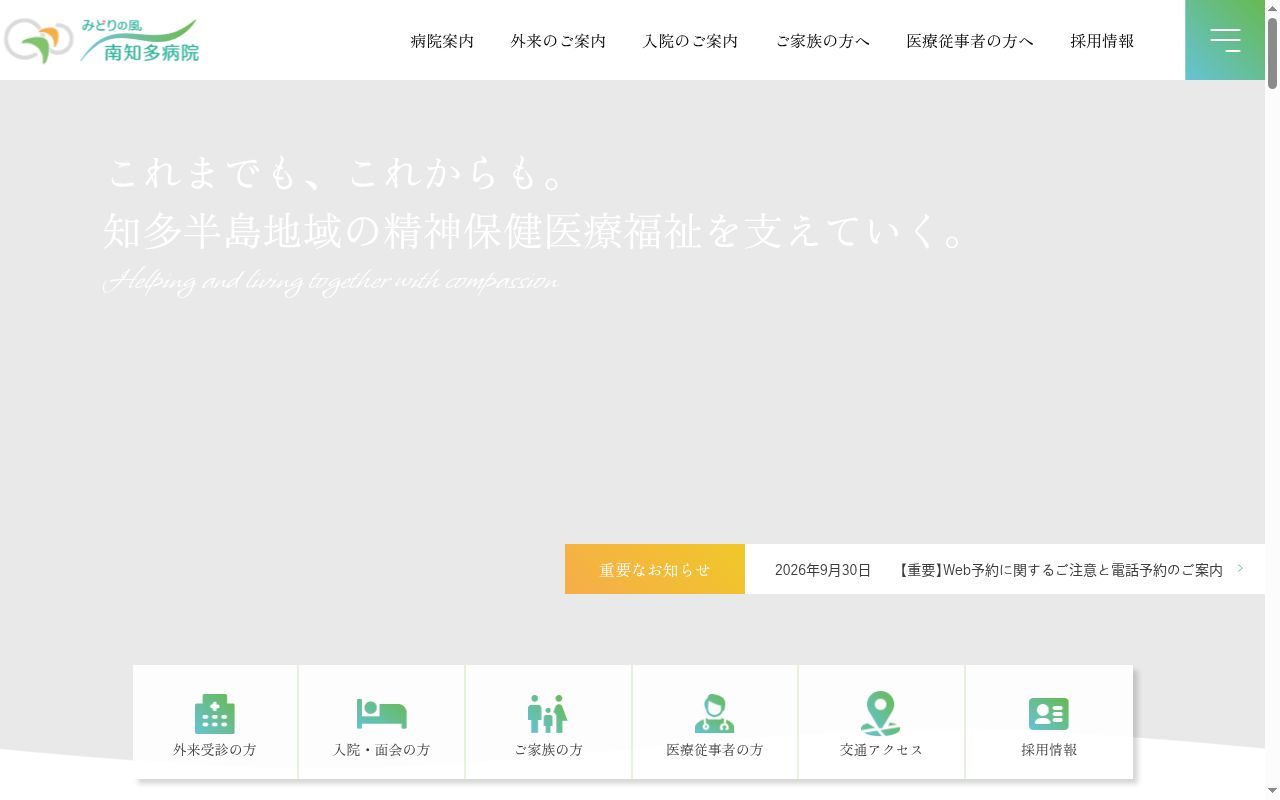Click the date 2026年9月30日
Image resolution: width=1280 pixels, height=800 pixels.
[x=823, y=570]
